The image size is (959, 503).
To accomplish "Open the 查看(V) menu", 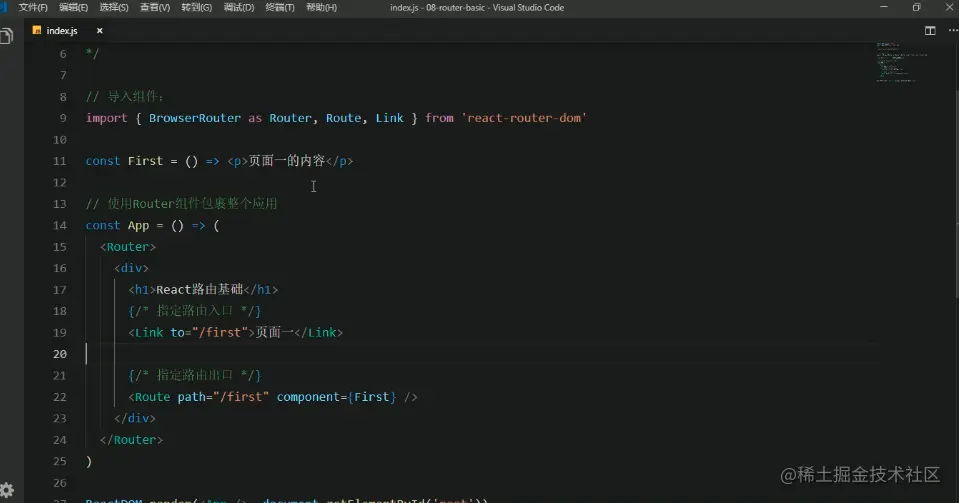I will pyautogui.click(x=155, y=7).
